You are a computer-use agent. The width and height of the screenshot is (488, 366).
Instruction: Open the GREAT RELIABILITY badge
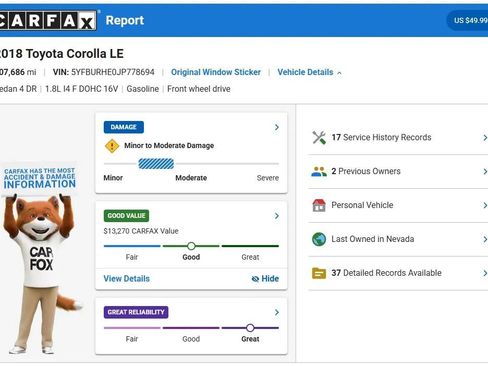(136, 312)
